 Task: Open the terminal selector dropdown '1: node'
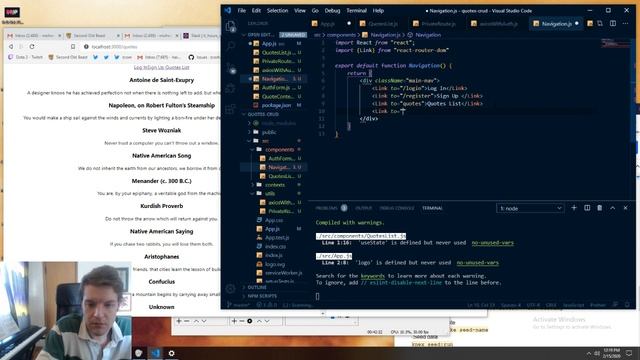point(530,208)
